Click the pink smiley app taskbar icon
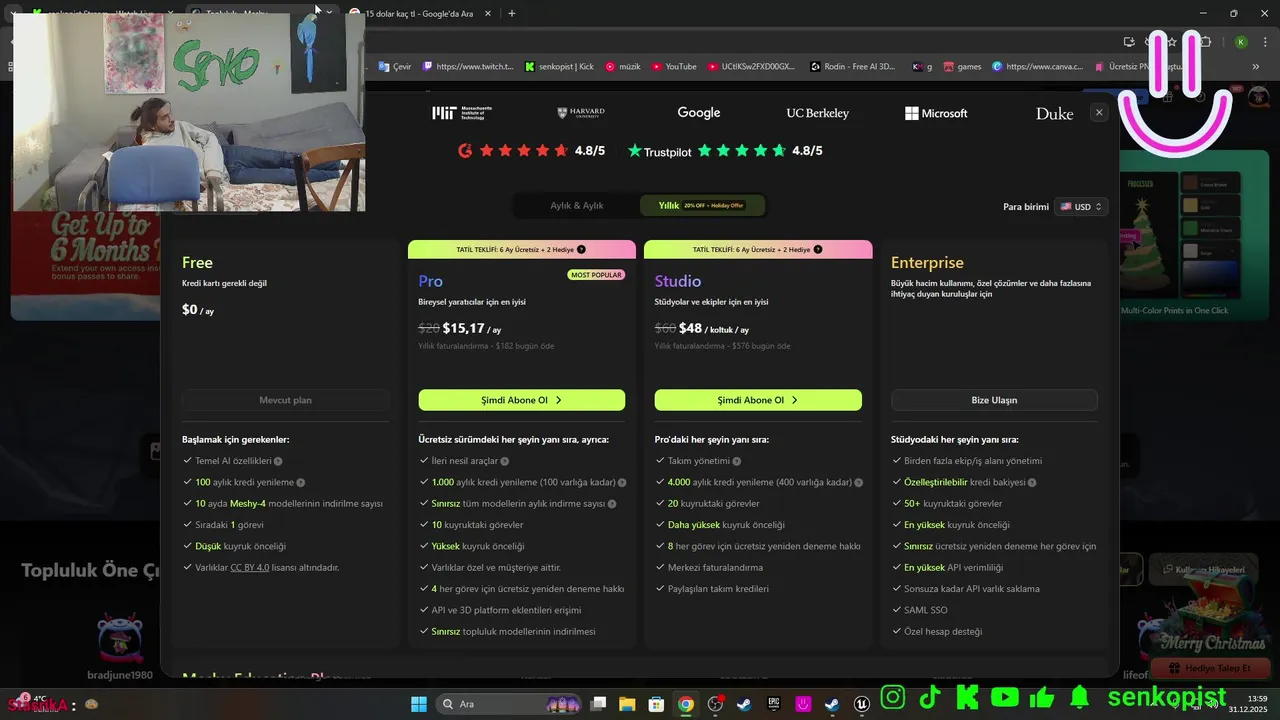The width and height of the screenshot is (1280, 720). click(803, 704)
